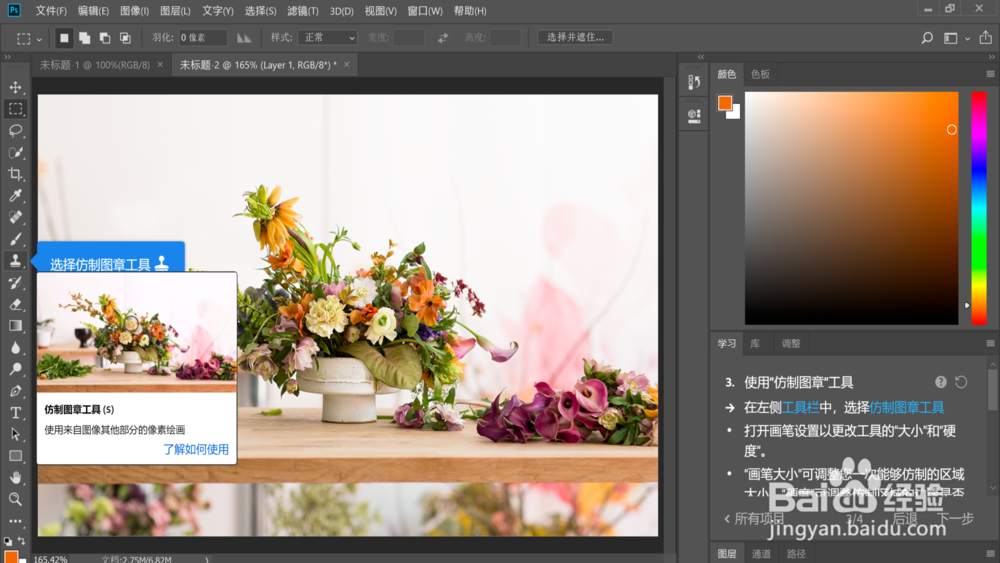The width and height of the screenshot is (1000, 563).
Task: Select the Lasso tool
Action: (x=15, y=130)
